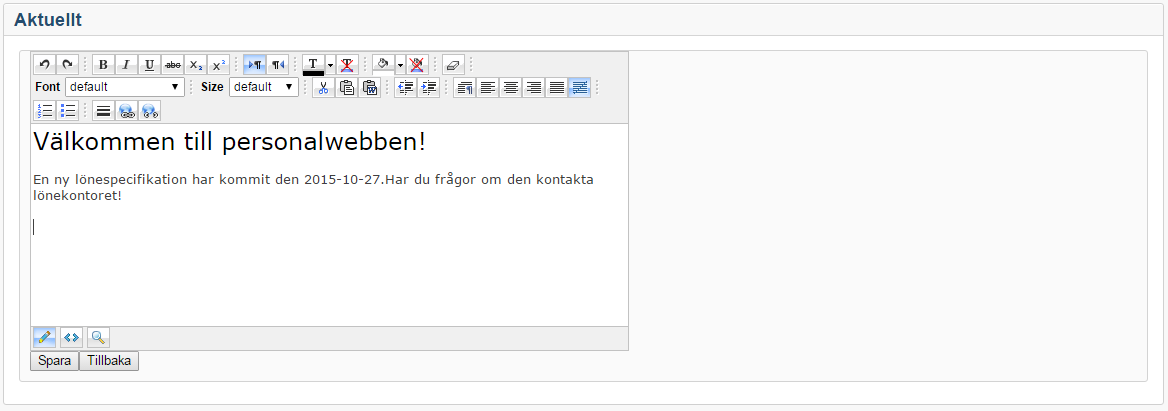The image size is (1168, 411).
Task: Open the Font dropdown
Action: [125, 87]
